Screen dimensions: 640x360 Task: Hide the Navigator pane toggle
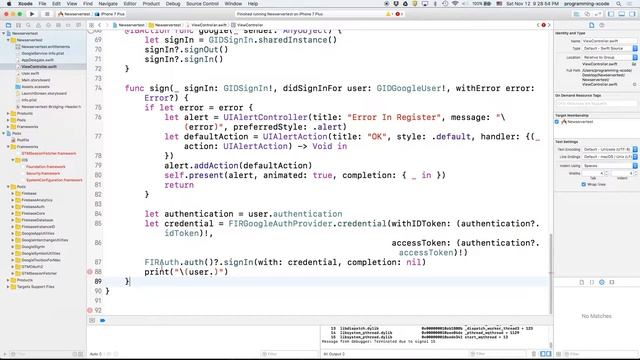[611, 14]
